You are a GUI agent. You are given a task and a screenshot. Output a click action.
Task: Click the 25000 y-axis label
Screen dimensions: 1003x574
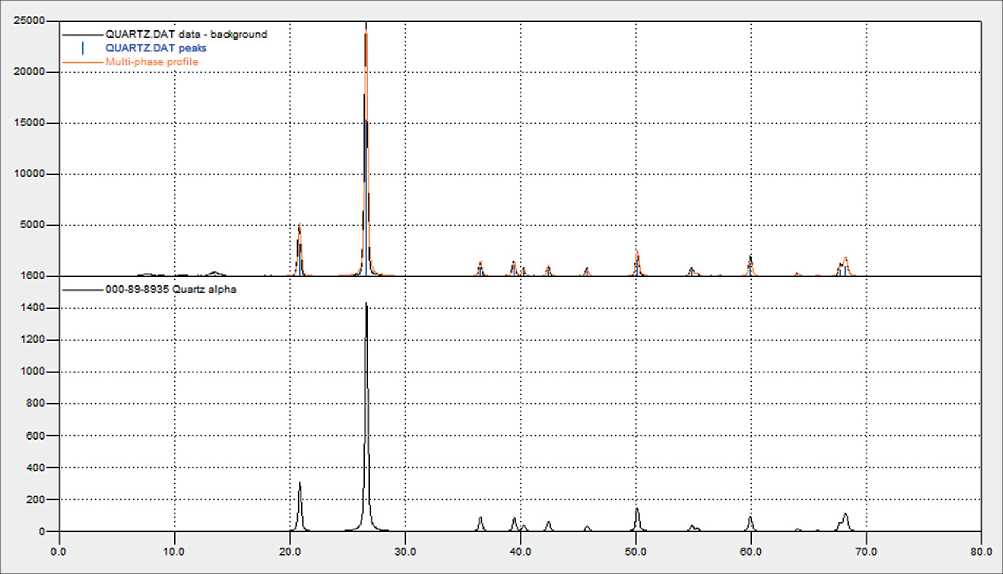(29, 20)
